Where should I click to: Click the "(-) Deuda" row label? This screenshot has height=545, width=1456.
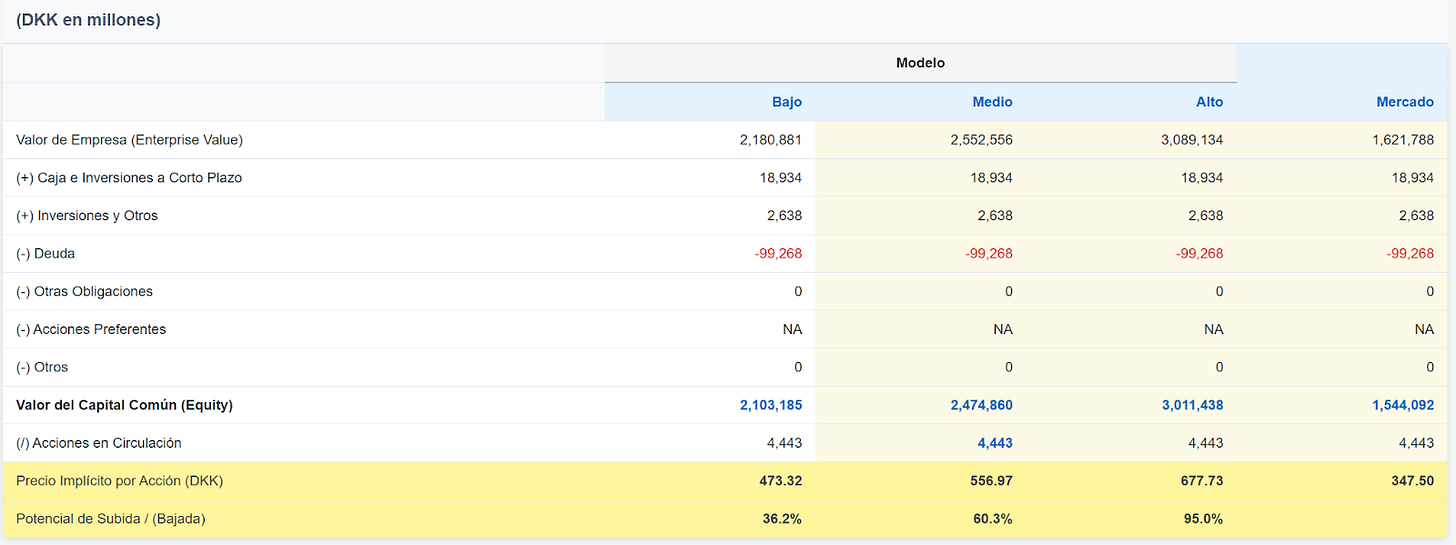point(45,254)
